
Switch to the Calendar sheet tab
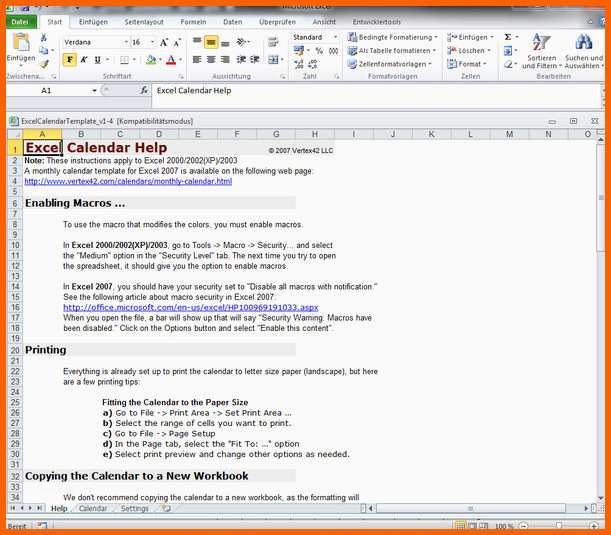pyautogui.click(x=93, y=508)
